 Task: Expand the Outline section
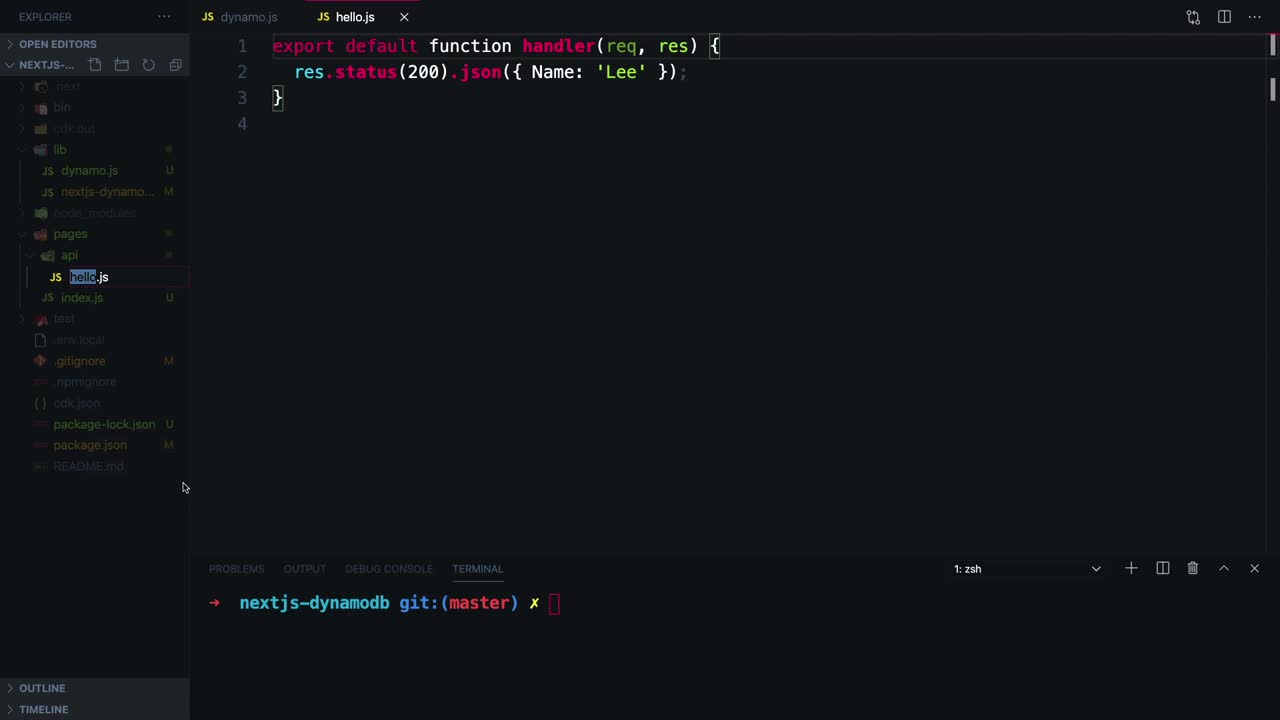[x=42, y=688]
